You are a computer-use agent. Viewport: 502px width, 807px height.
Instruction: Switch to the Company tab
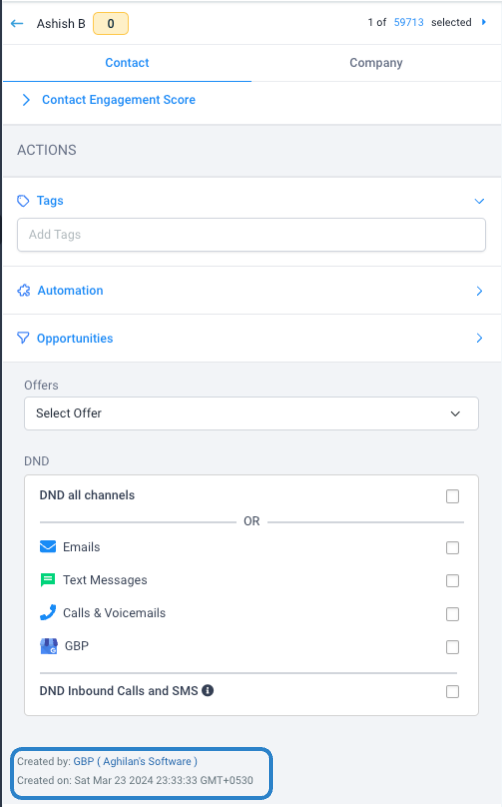(376, 63)
